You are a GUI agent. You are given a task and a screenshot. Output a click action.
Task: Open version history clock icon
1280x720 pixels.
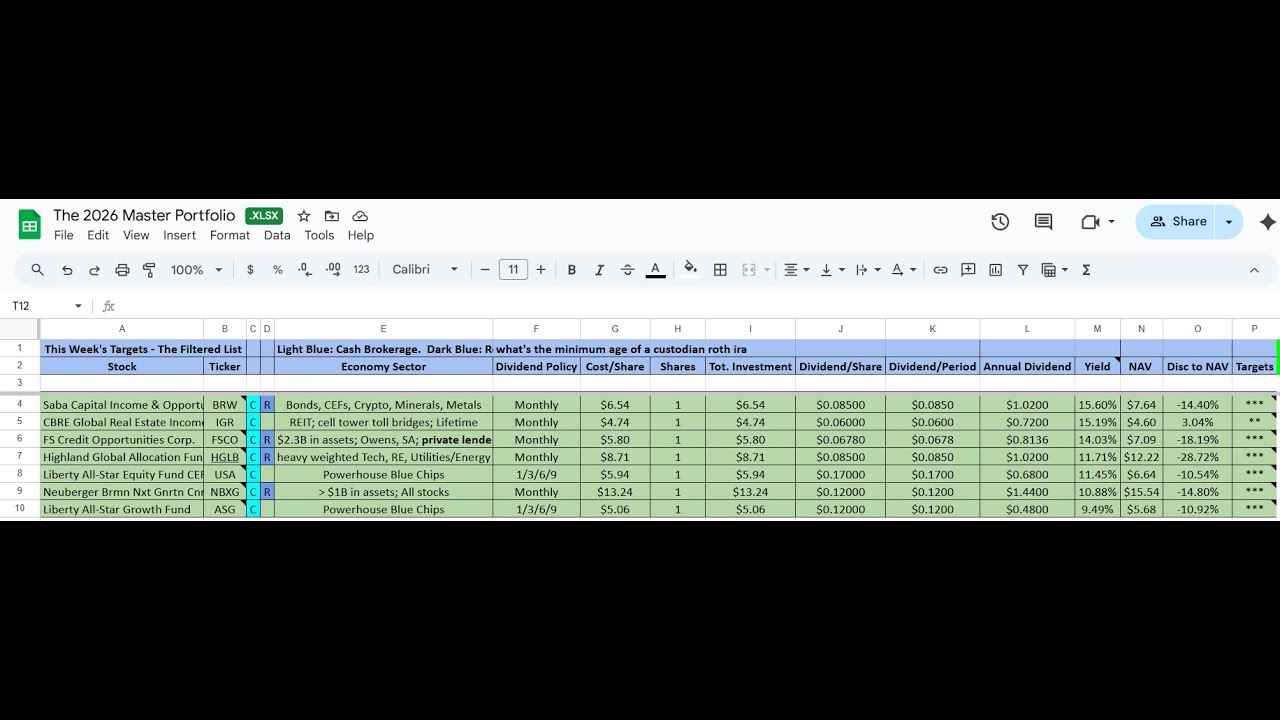(1000, 222)
